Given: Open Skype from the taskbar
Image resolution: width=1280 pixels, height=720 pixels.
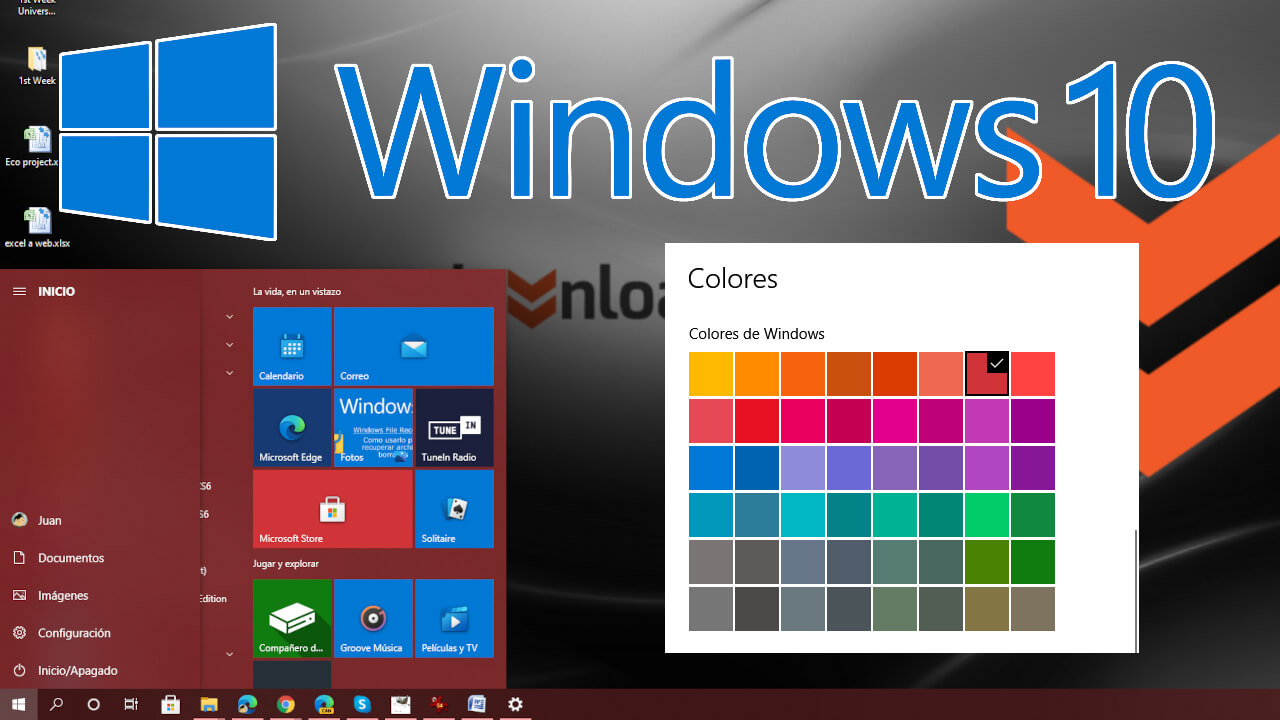Looking at the screenshot, I should click(362, 704).
